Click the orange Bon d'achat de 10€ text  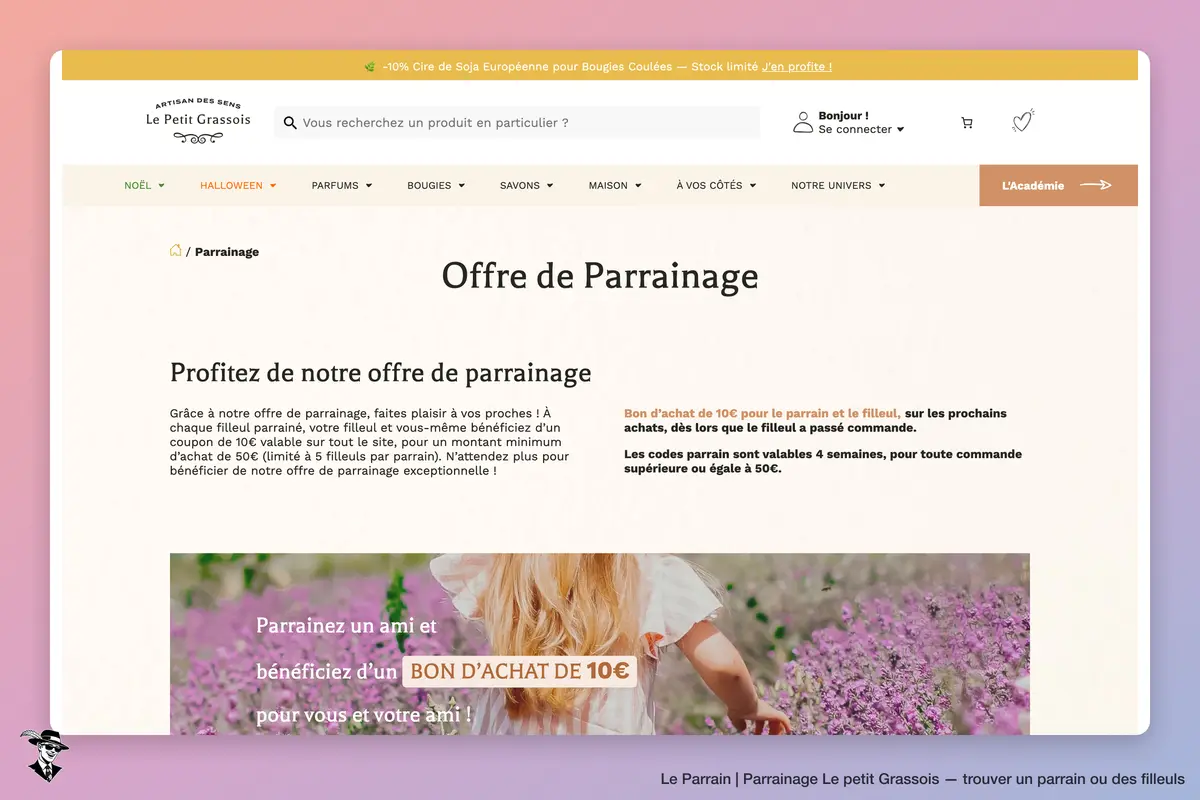point(762,413)
